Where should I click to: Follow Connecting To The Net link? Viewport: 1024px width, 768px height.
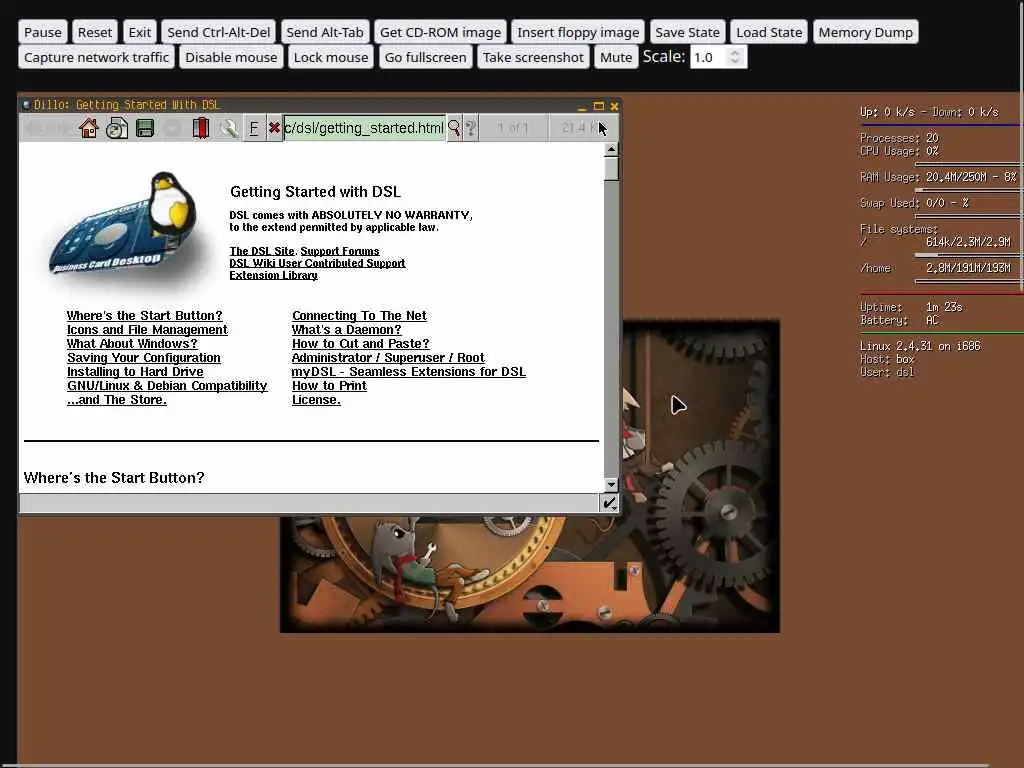point(359,315)
